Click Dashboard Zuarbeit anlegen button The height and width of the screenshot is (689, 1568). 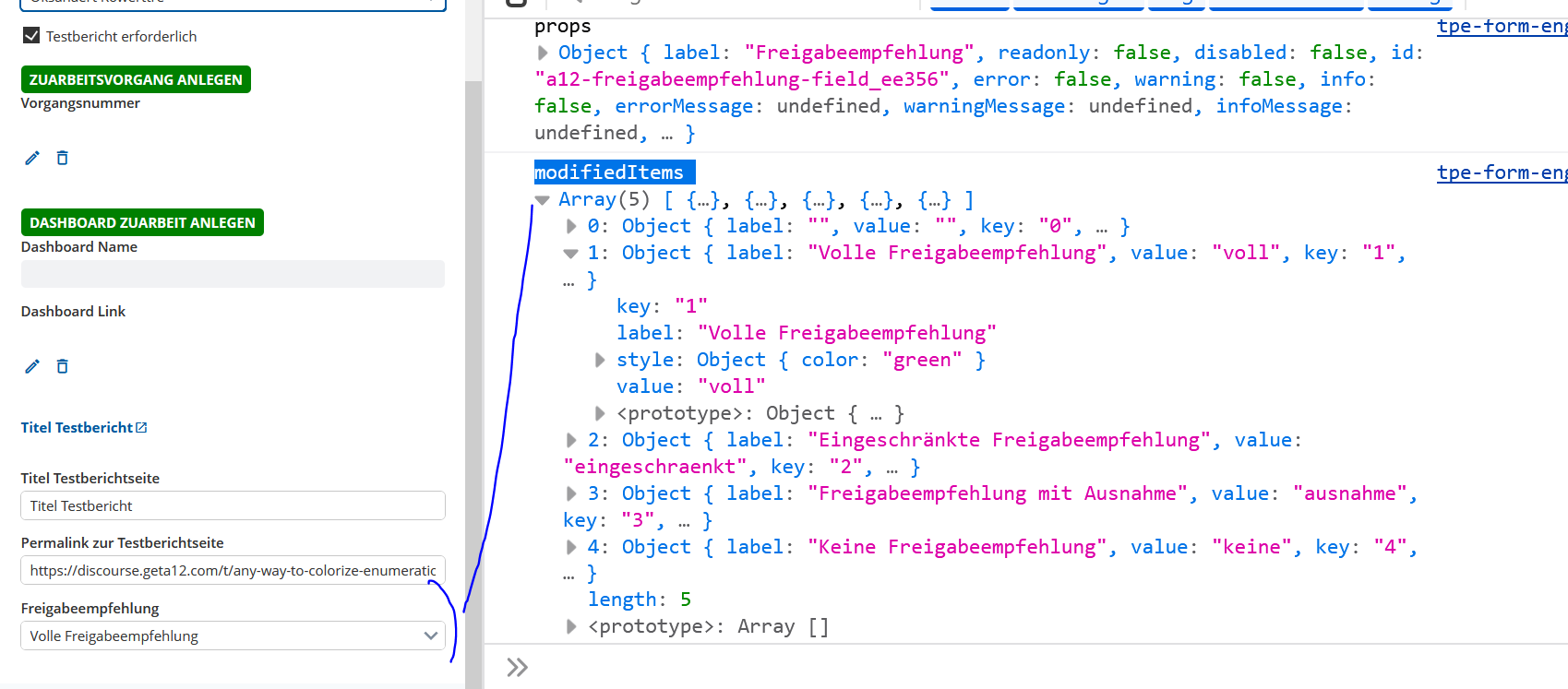tap(142, 222)
